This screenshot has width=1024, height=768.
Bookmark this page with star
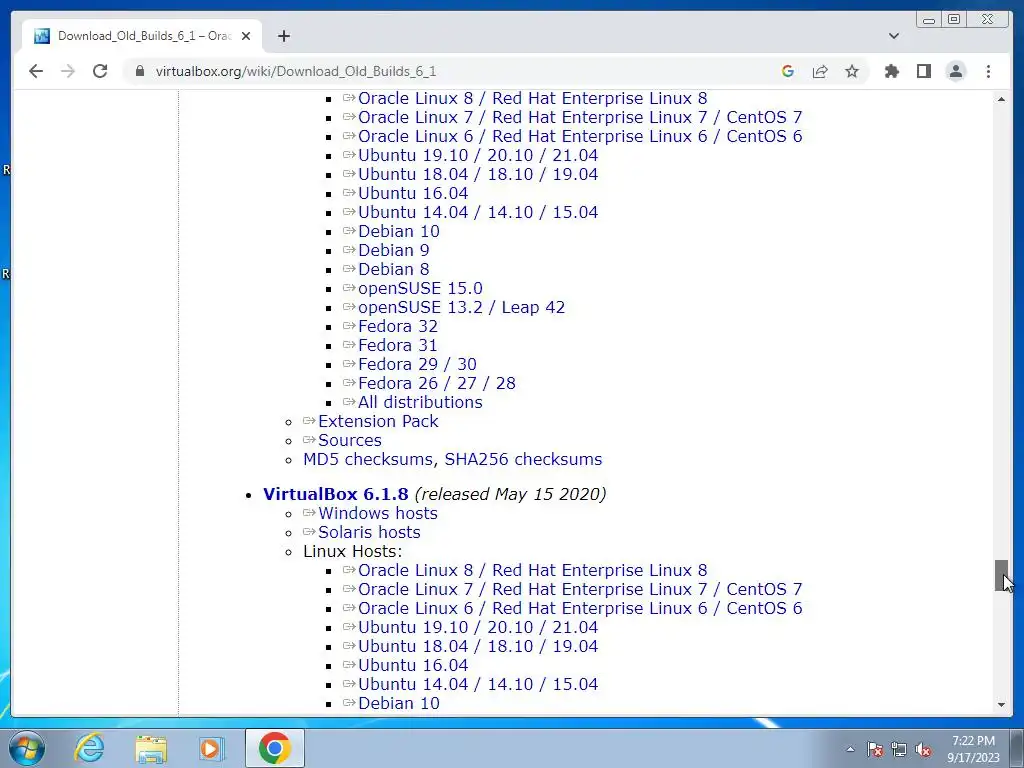pyautogui.click(x=852, y=71)
